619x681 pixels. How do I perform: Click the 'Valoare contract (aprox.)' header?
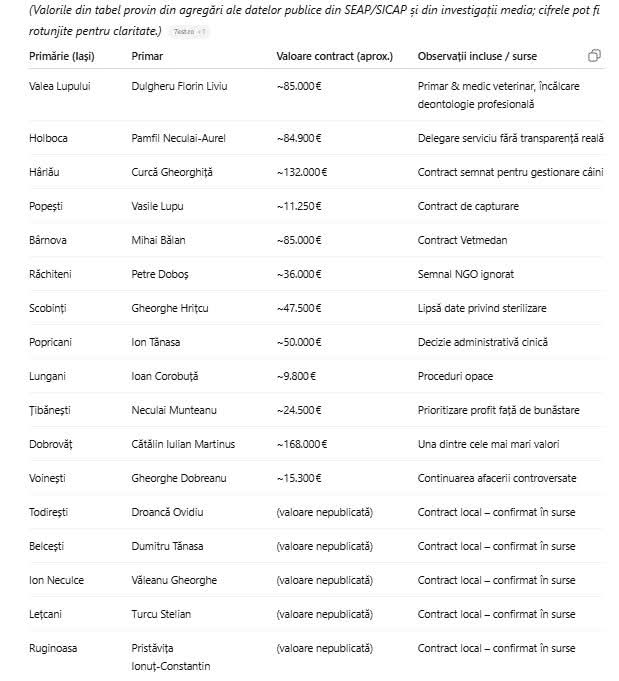coord(334,55)
